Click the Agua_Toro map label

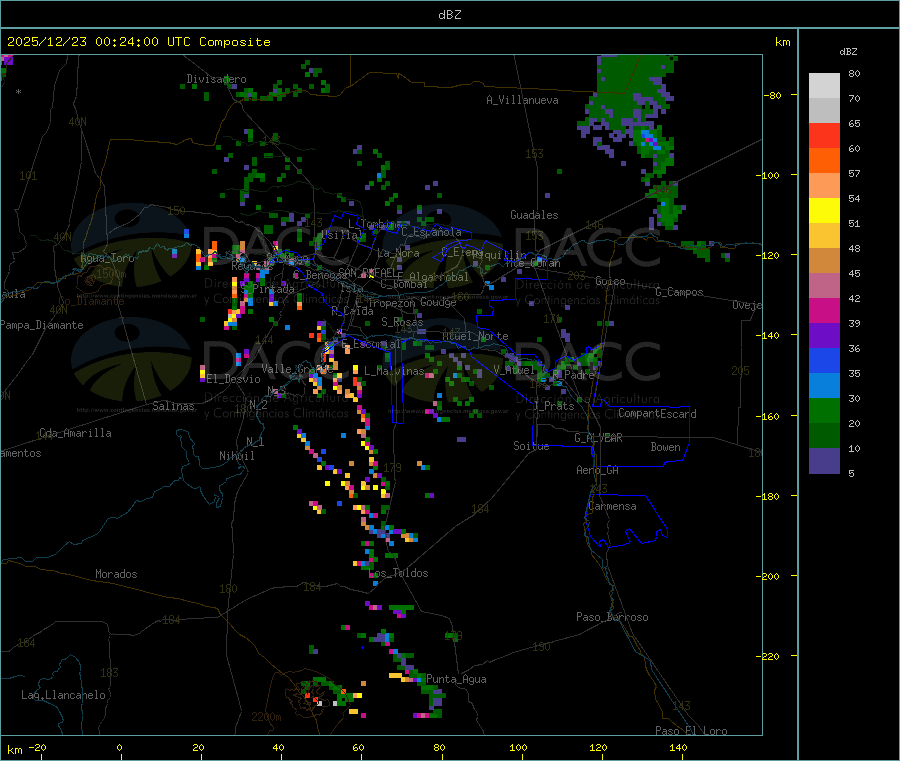tap(107, 258)
